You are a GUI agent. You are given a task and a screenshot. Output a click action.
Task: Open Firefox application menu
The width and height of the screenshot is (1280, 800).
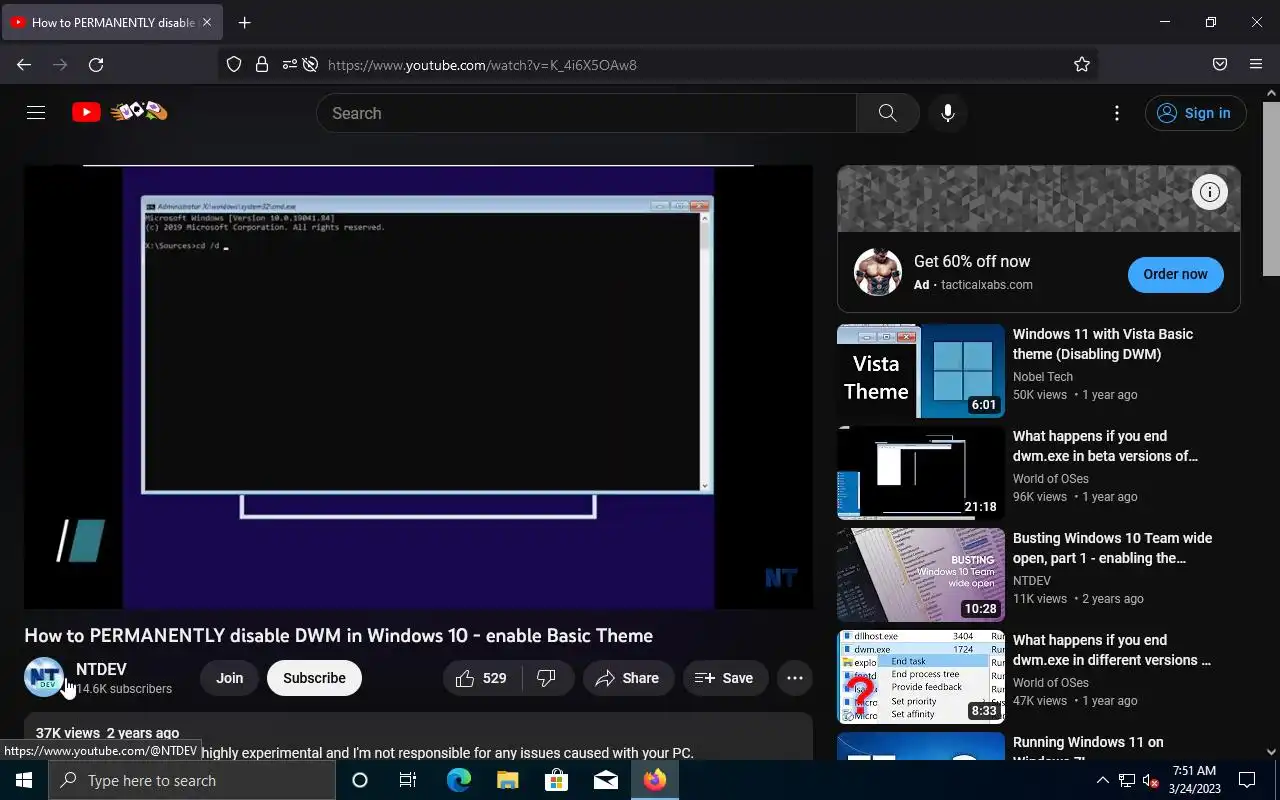1256,64
